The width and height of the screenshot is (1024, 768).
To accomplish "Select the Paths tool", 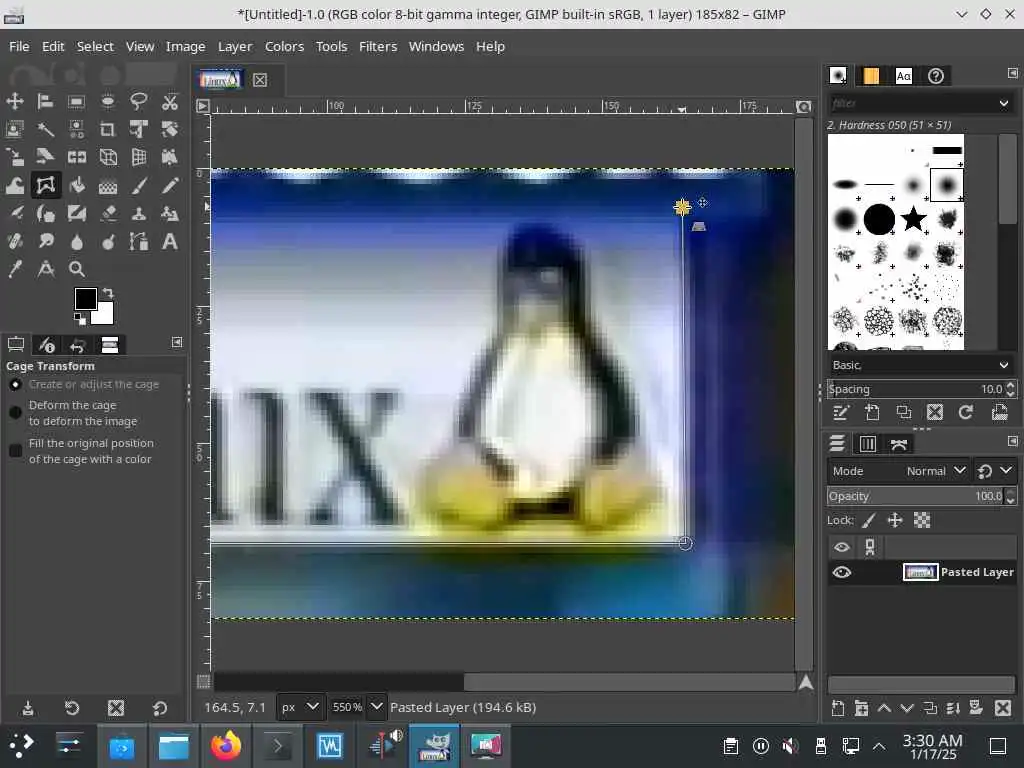I will 138,242.
